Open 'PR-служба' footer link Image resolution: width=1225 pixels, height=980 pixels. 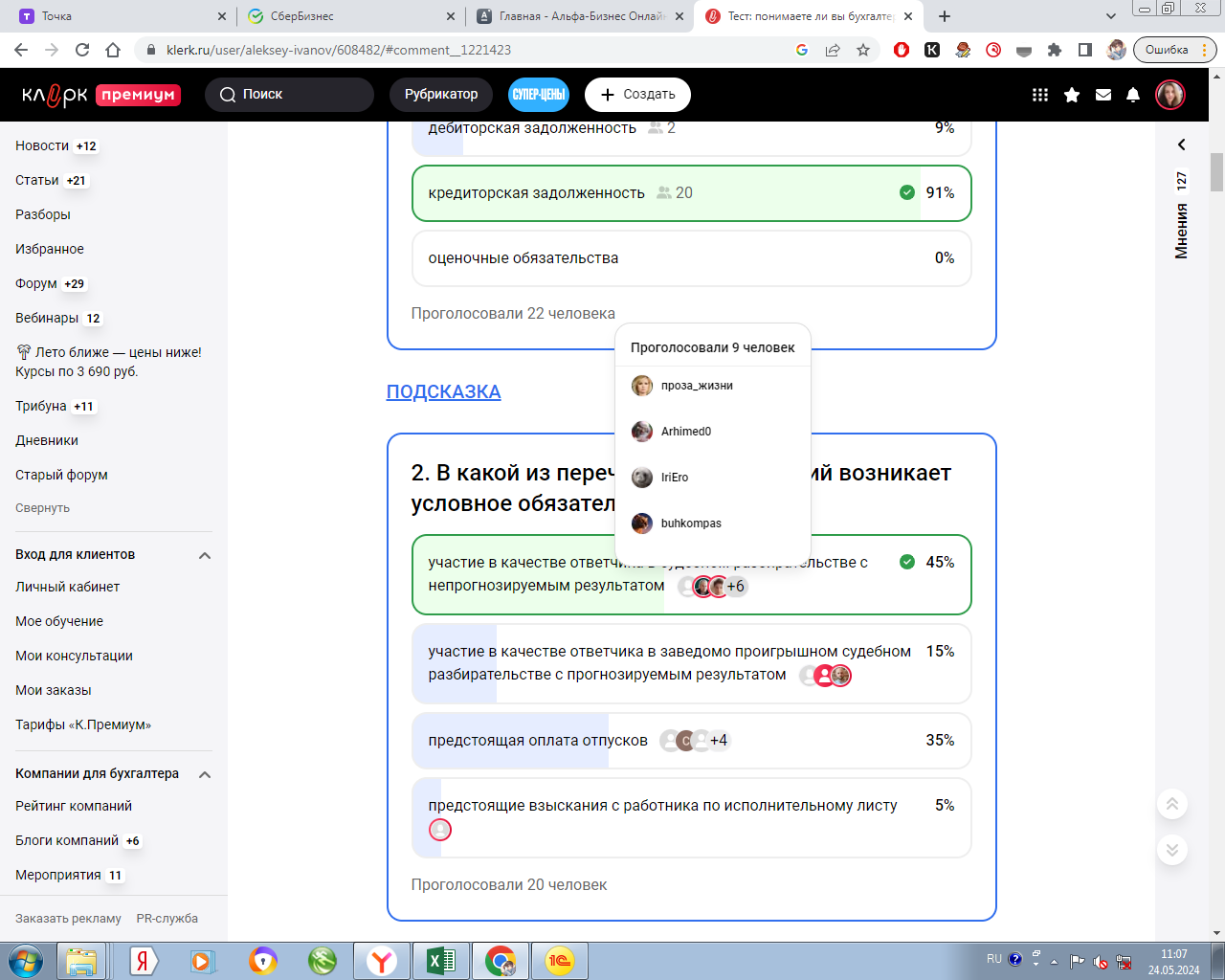[167, 919]
